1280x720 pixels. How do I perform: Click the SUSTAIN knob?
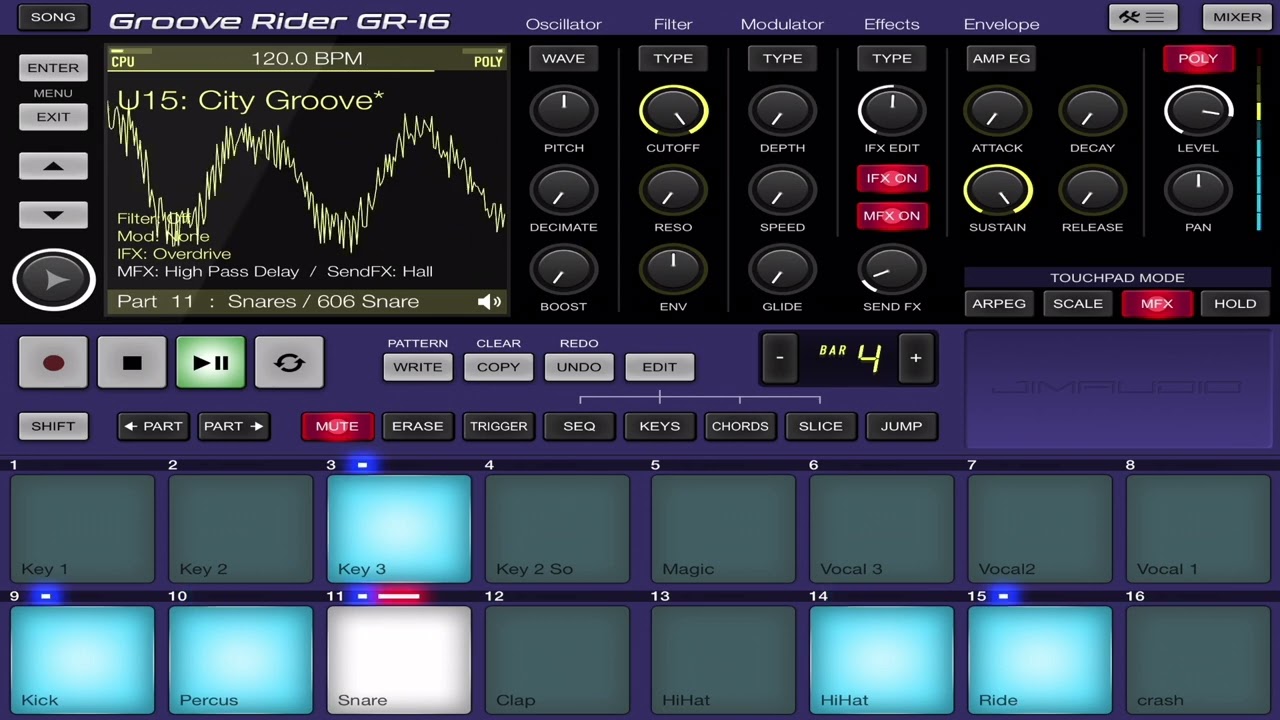997,190
